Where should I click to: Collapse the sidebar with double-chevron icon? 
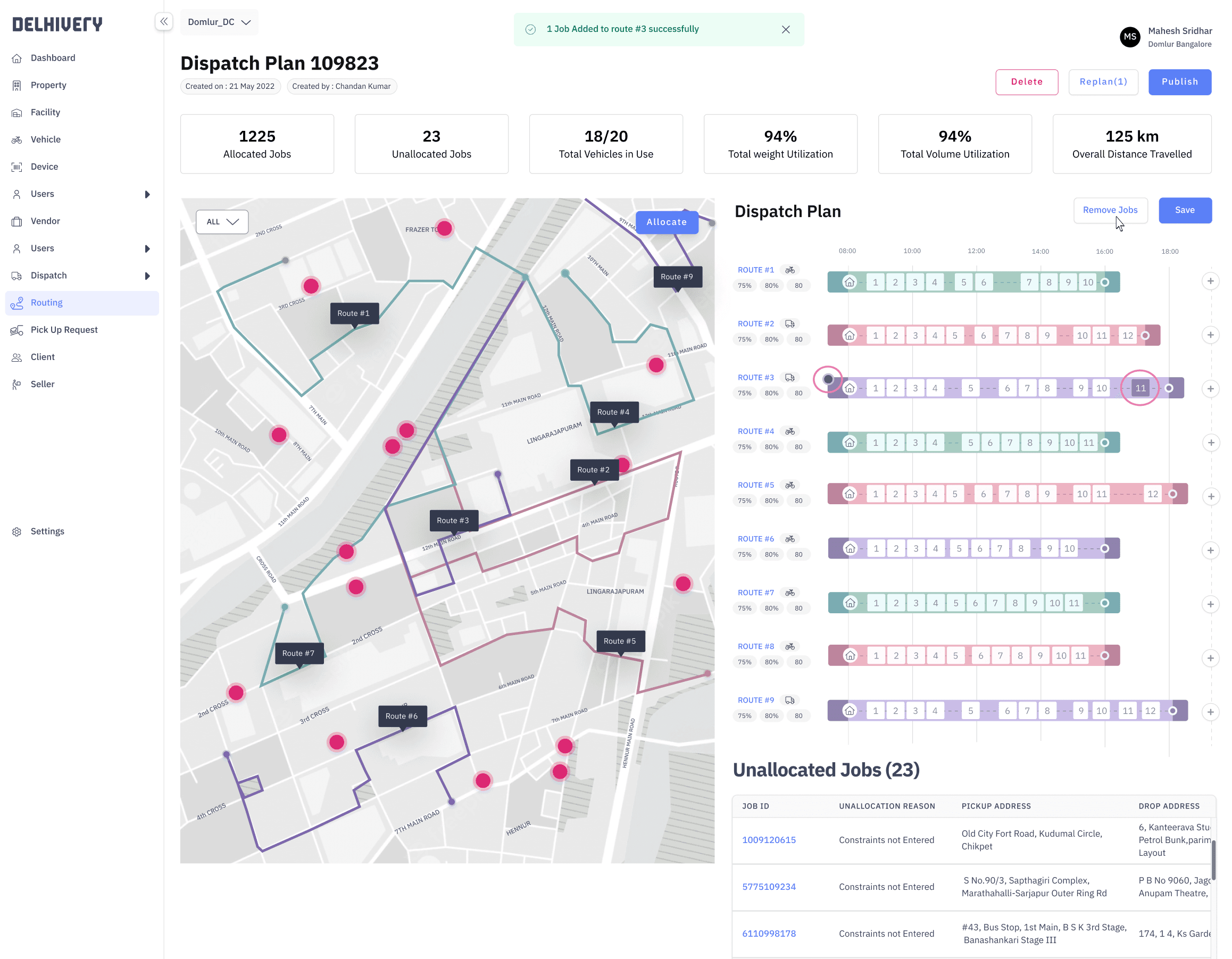(x=164, y=21)
